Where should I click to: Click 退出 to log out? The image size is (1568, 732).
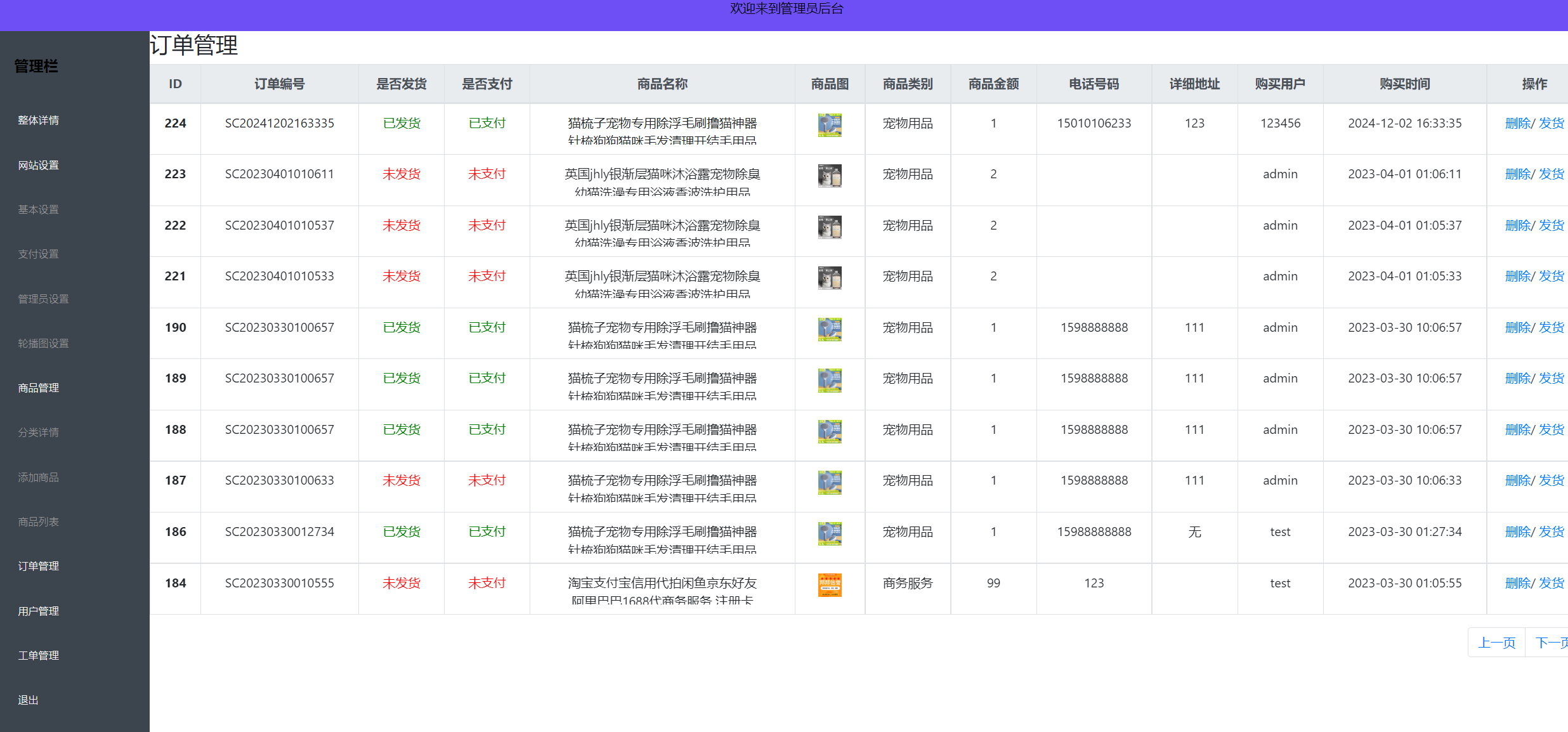pos(27,700)
